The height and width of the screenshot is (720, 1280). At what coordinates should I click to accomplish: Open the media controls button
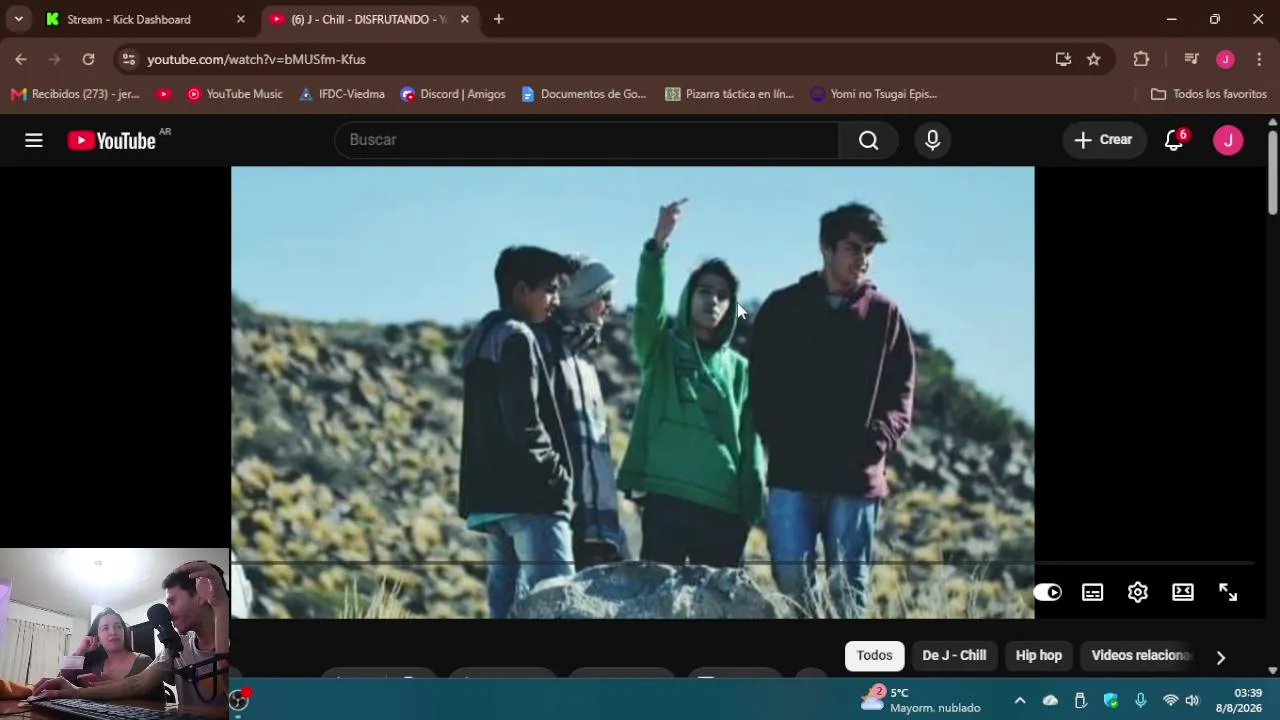[x=1191, y=59]
